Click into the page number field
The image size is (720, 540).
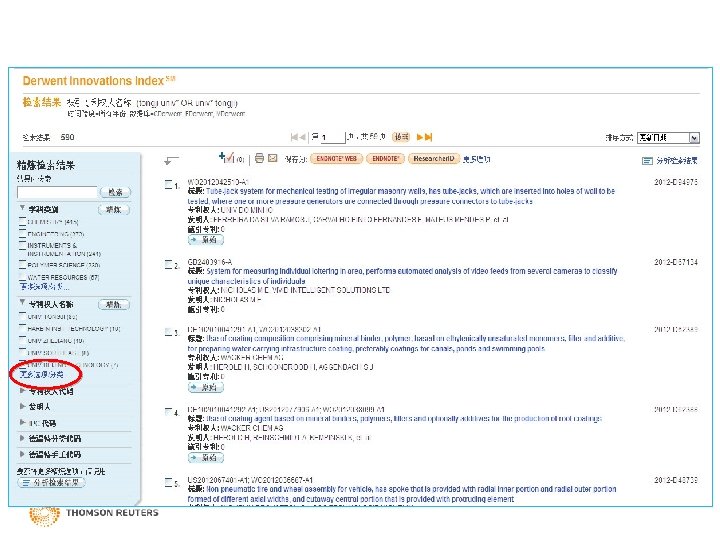click(x=332, y=137)
